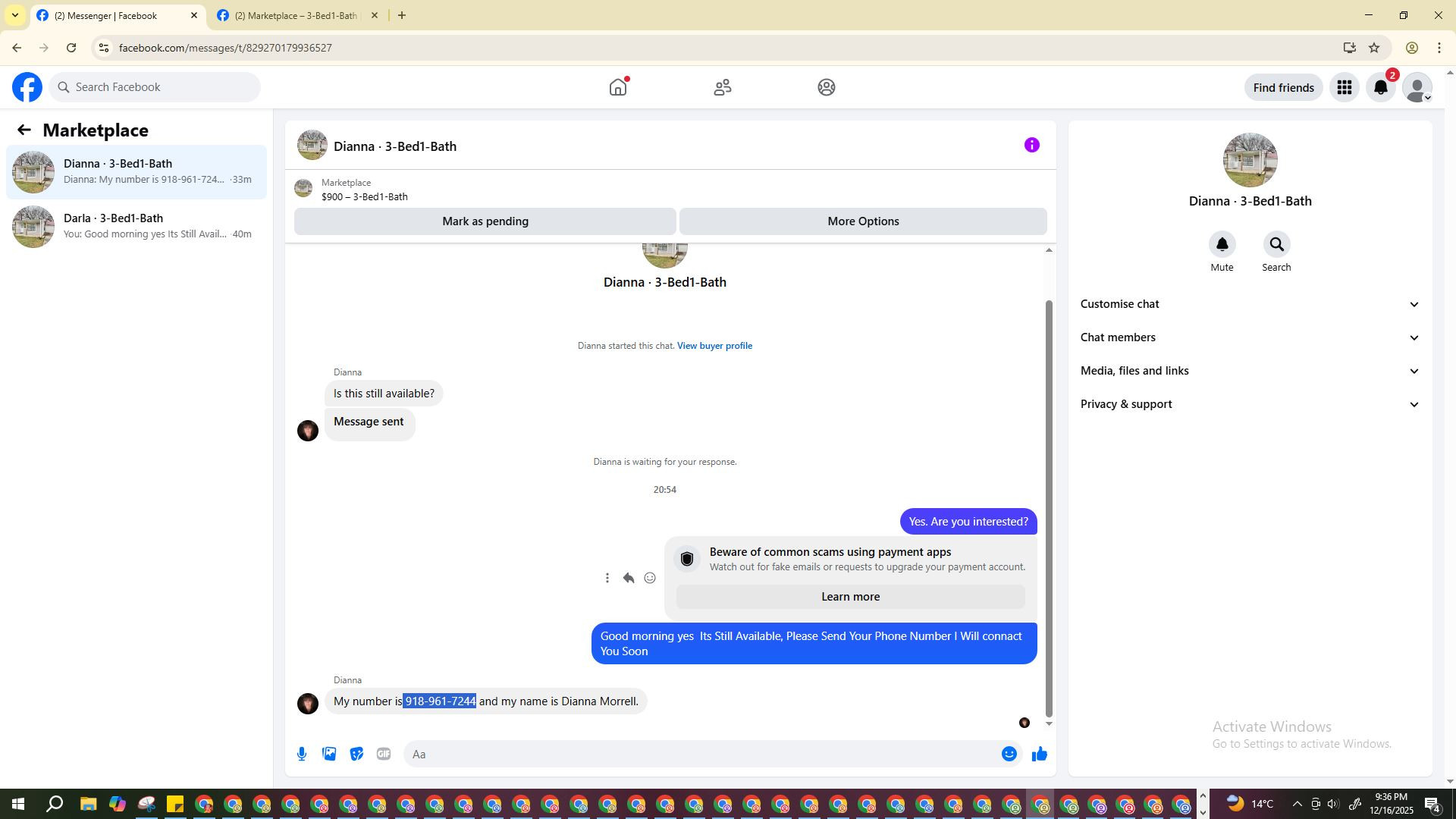Send a thumbs-up like

pyautogui.click(x=1039, y=754)
